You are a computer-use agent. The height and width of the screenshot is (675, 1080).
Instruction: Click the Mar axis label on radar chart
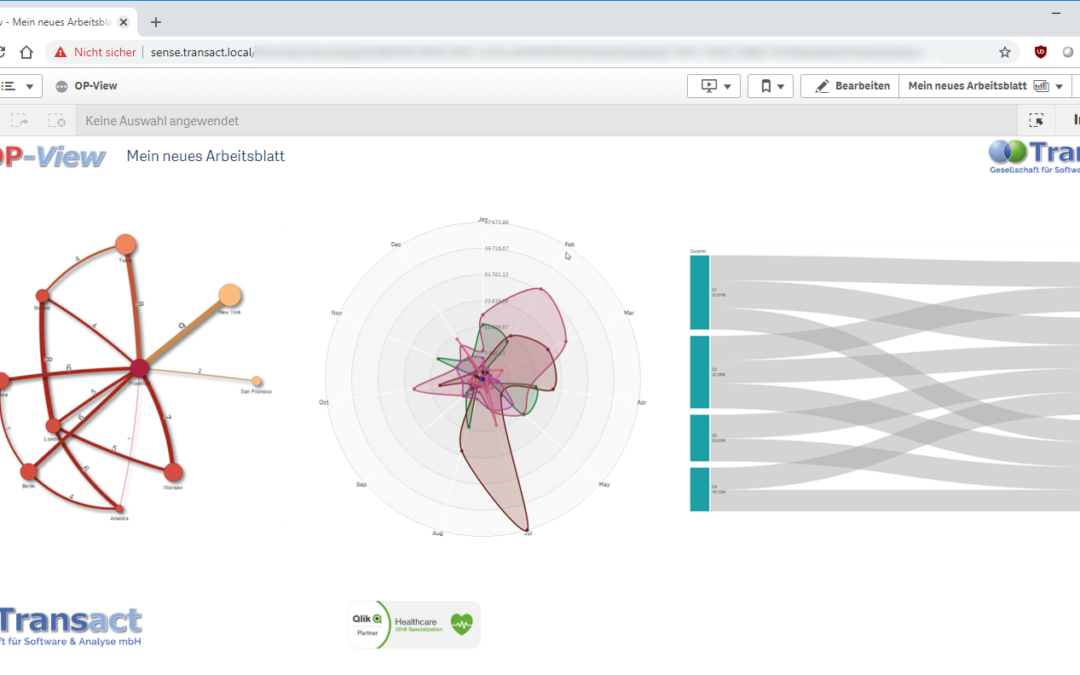[x=629, y=313]
